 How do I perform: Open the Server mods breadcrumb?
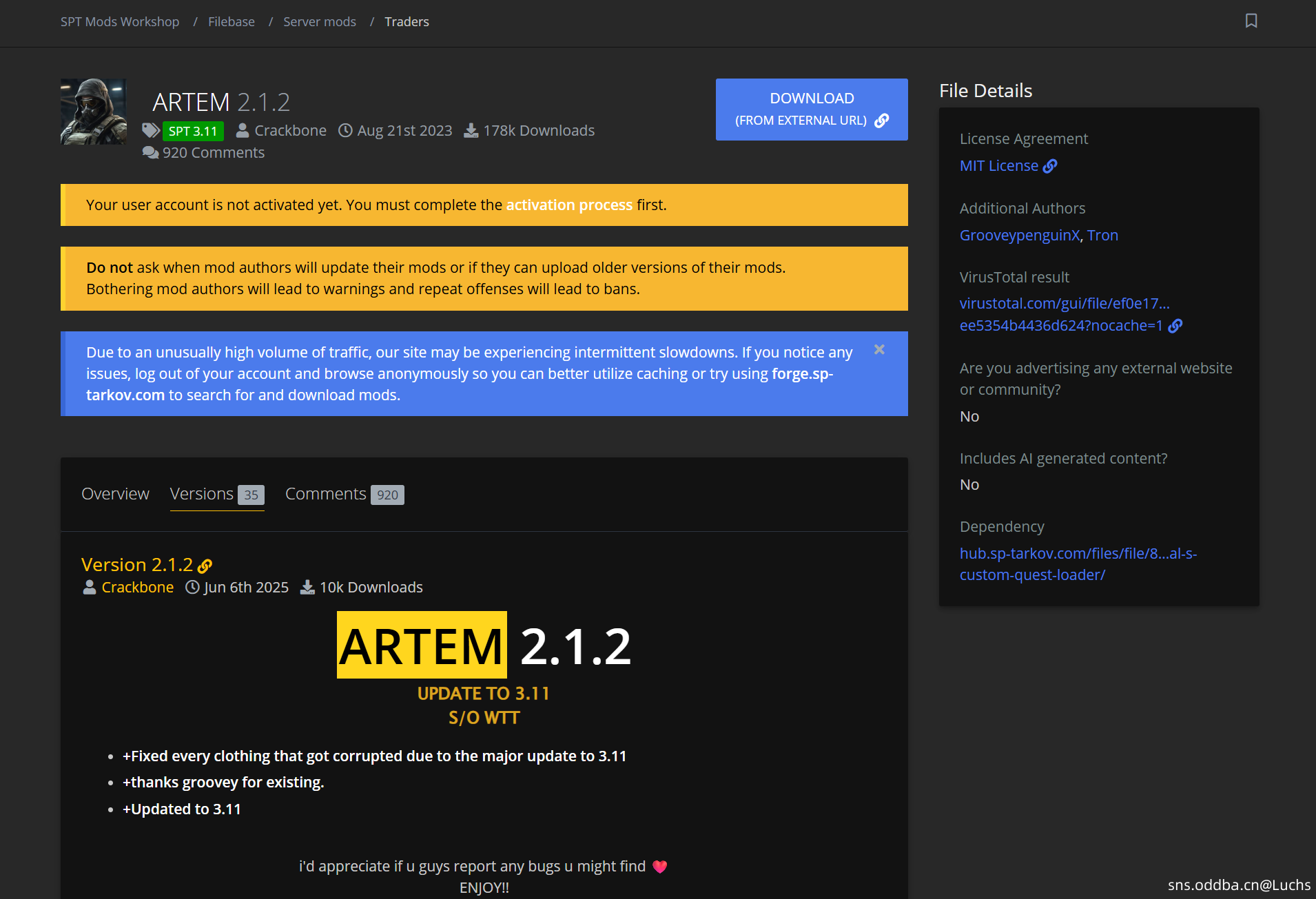[x=320, y=21]
